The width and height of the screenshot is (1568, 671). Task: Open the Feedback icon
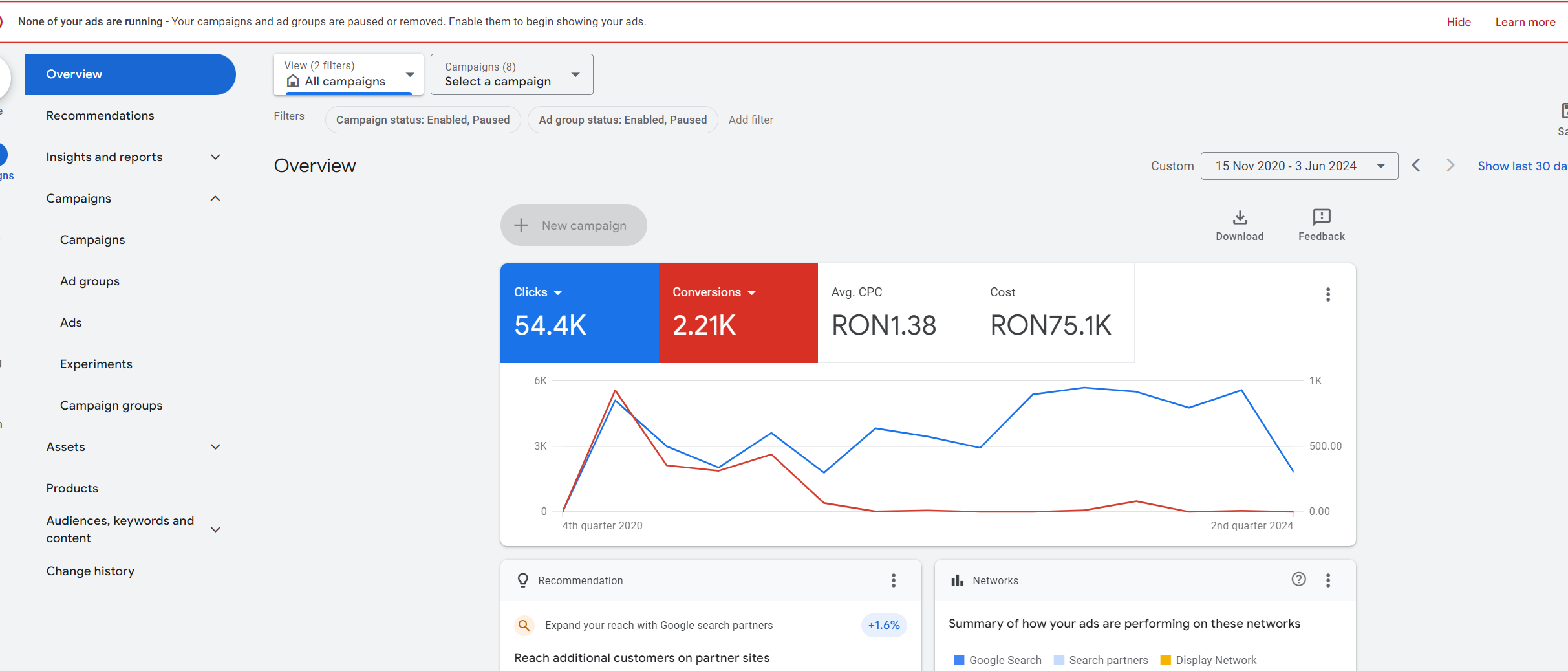pos(1321,217)
